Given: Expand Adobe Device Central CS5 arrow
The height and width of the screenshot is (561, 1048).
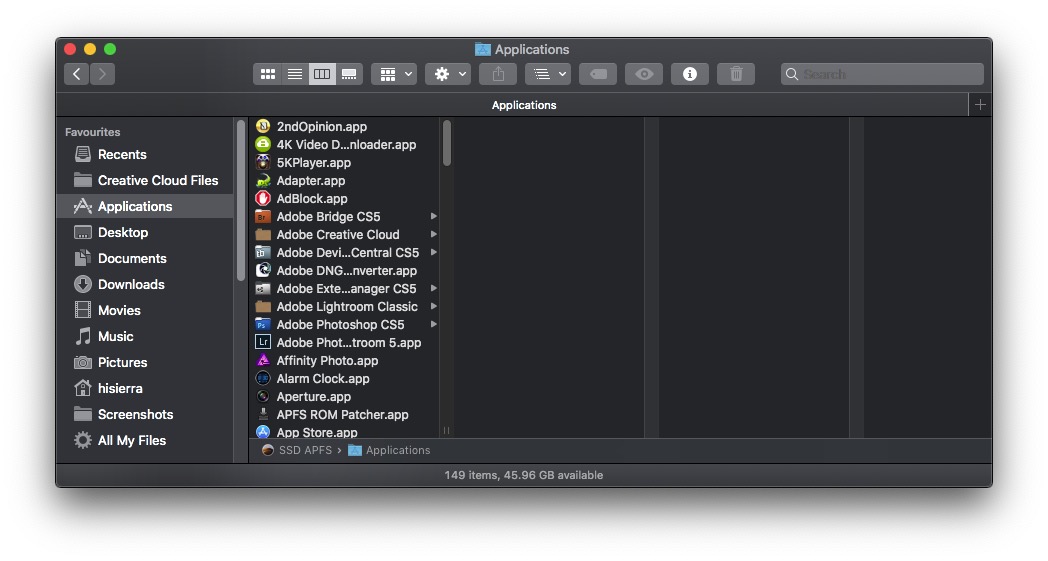Looking at the screenshot, I should coord(434,253).
